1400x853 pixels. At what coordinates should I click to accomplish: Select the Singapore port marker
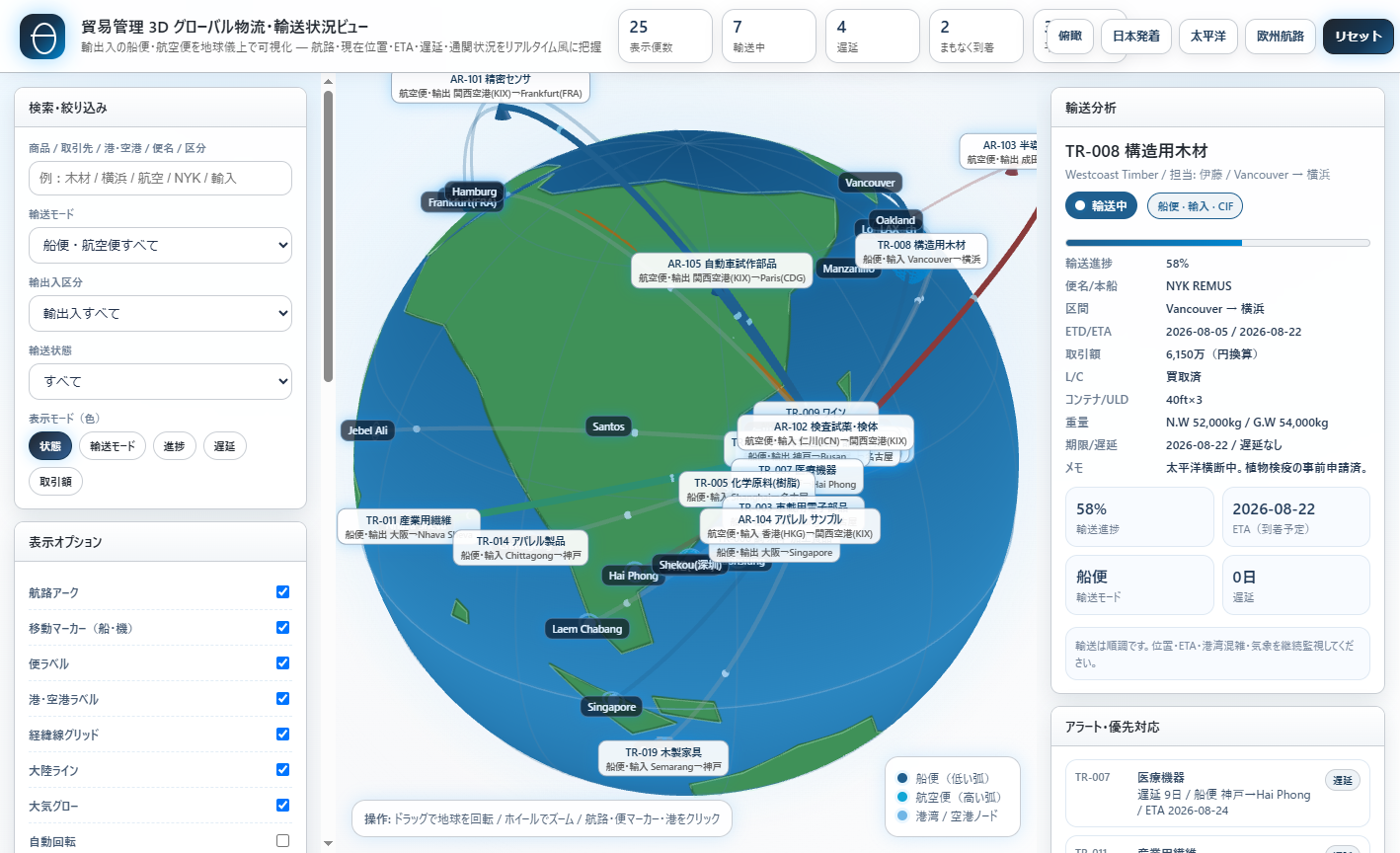pyautogui.click(x=612, y=707)
